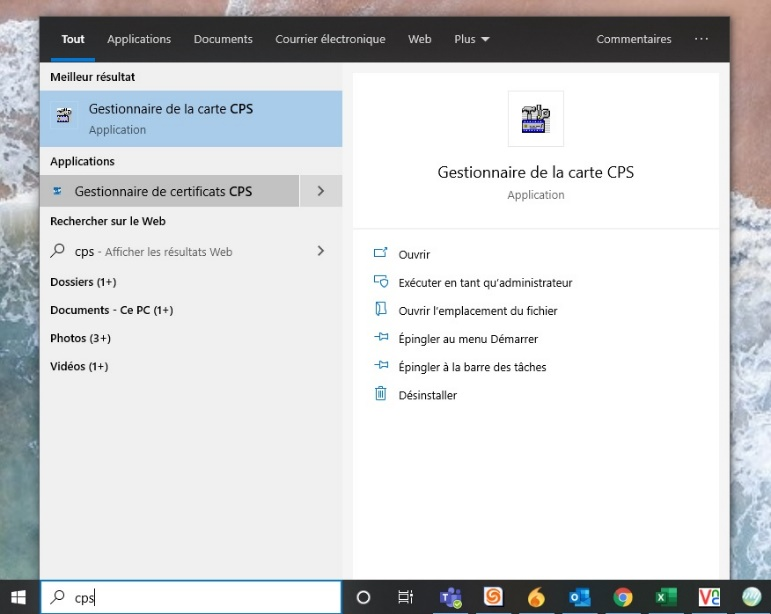Viewport: 771px width, 614px height.
Task: Open Task View in the taskbar
Action: tap(406, 597)
